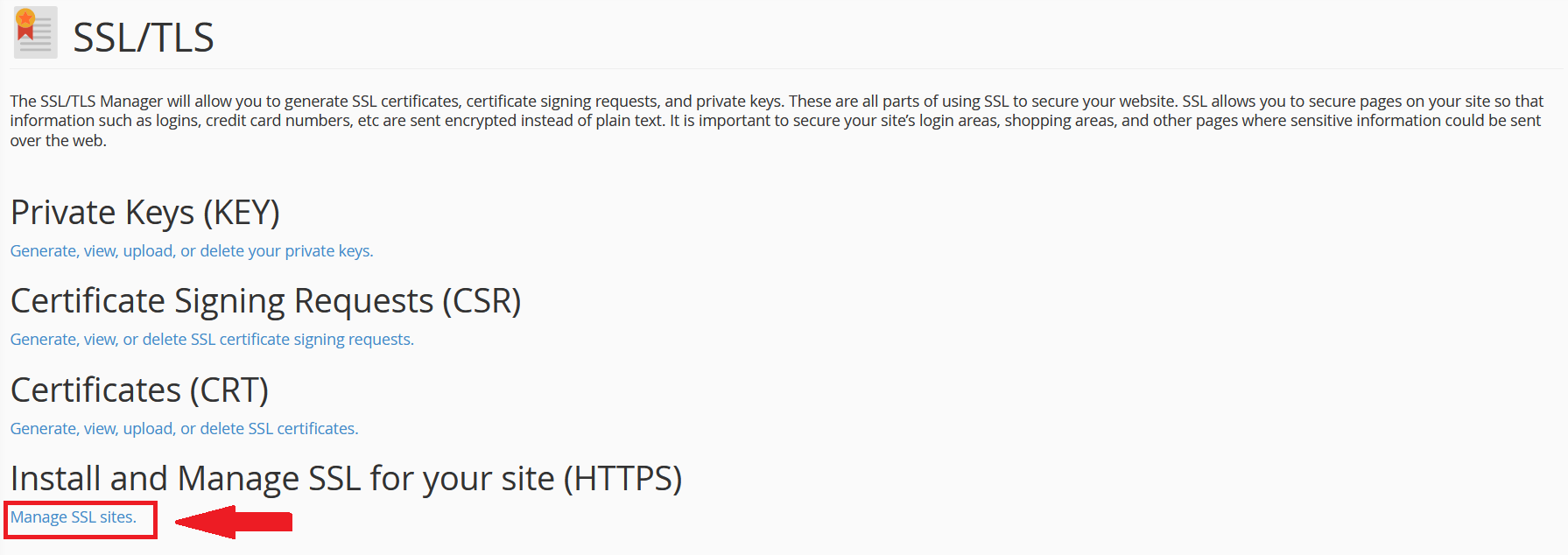Viewport: 1568px width, 555px height.
Task: Click the paragraph line starting "information such as logins"
Action: click(x=776, y=121)
